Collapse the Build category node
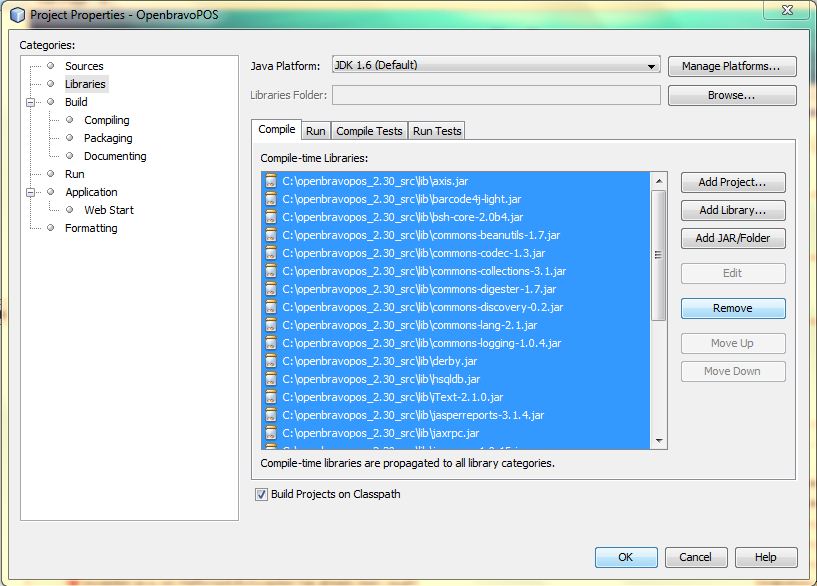This screenshot has width=817, height=586. pyautogui.click(x=30, y=102)
